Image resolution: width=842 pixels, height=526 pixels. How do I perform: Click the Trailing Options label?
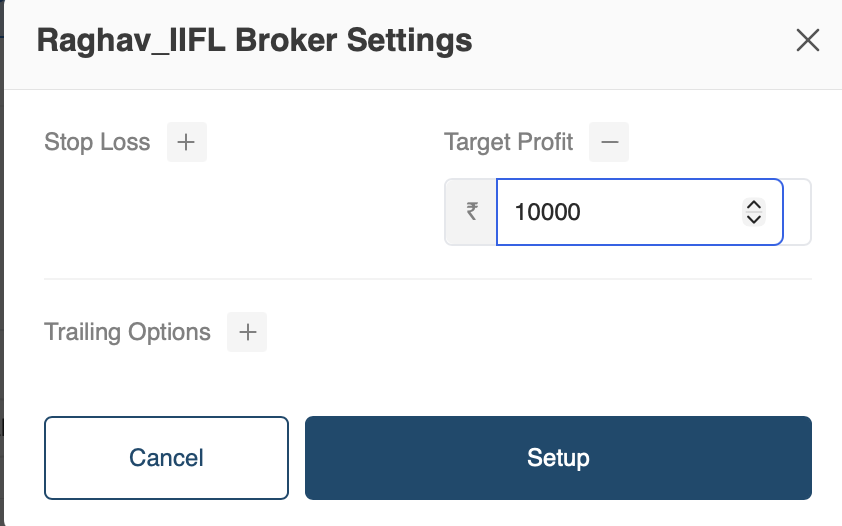[x=127, y=332]
